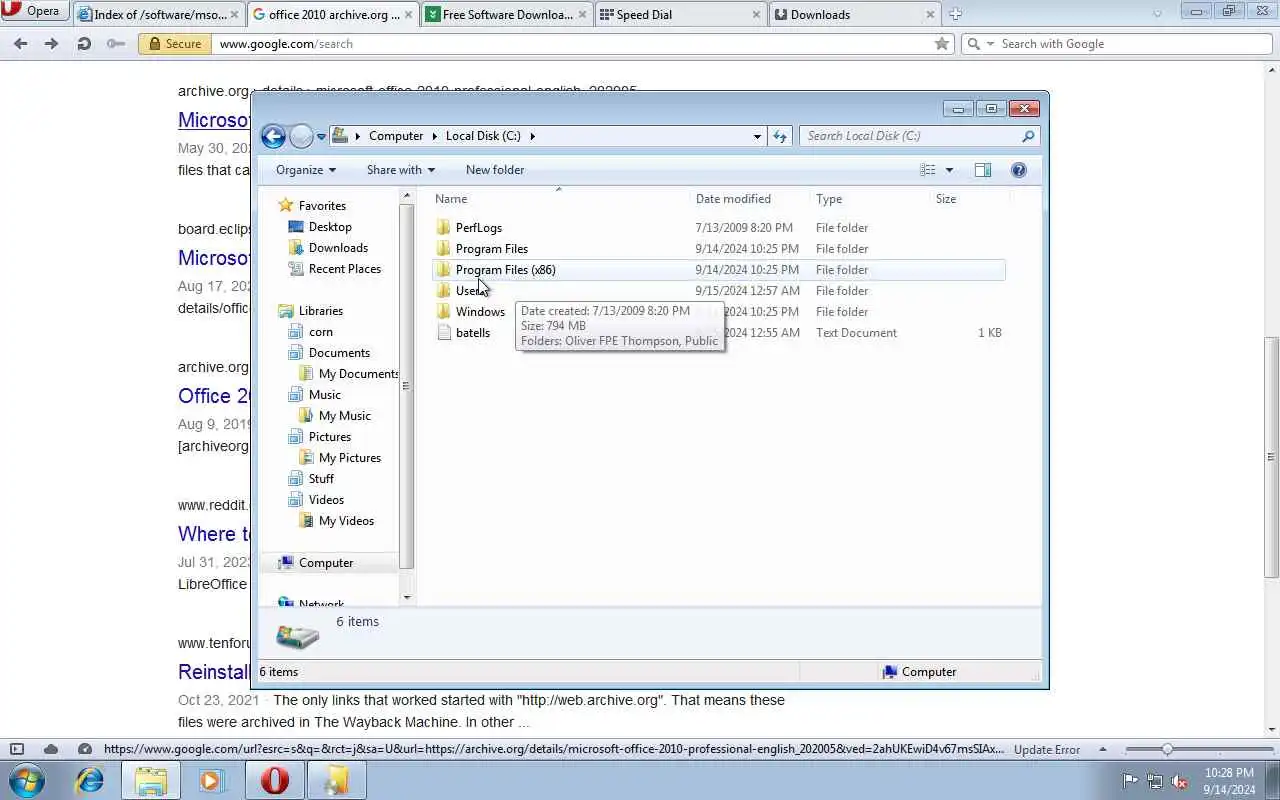Switch to the Speed Dial tab
1280x800 pixels.
[682, 14]
